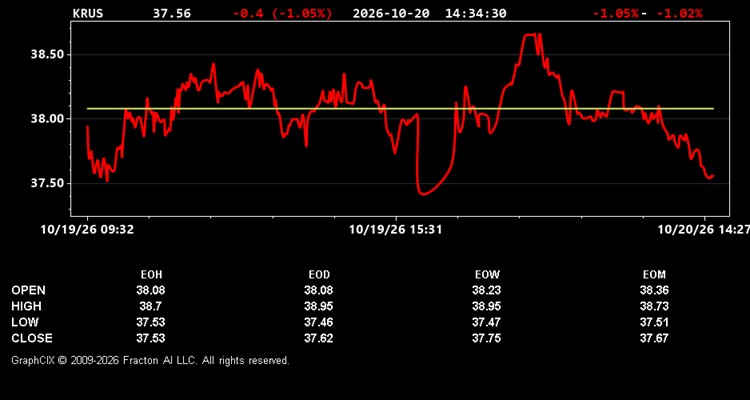
Task: Click the EOD high value 38.95
Action: click(x=319, y=306)
